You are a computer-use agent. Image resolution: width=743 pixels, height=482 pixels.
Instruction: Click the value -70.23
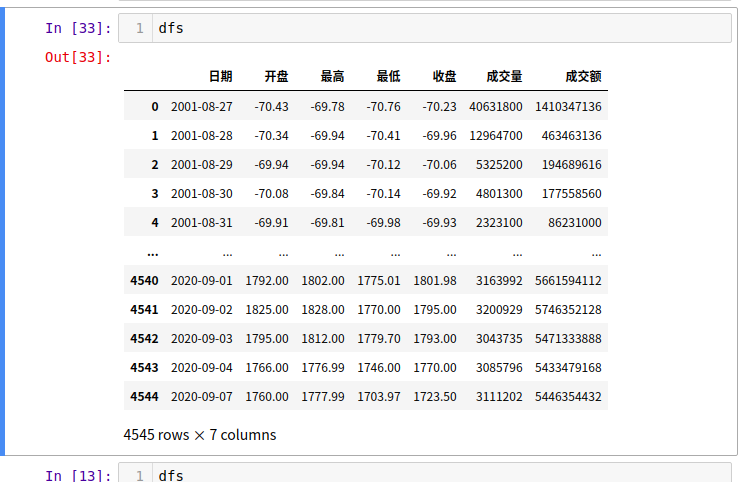[x=439, y=107]
